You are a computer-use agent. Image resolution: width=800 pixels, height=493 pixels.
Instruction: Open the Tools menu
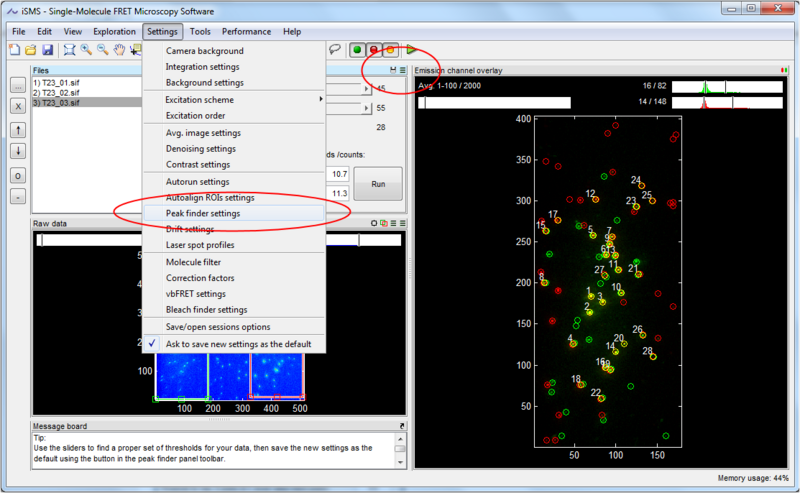coord(199,31)
